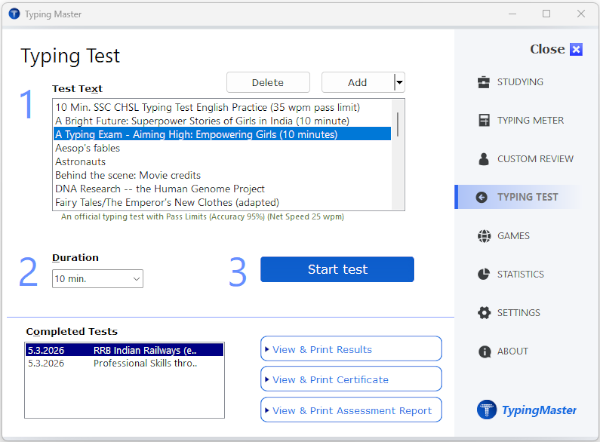The height and width of the screenshot is (442, 600).
Task: Maximize the Typing Master window
Action: 546,14
